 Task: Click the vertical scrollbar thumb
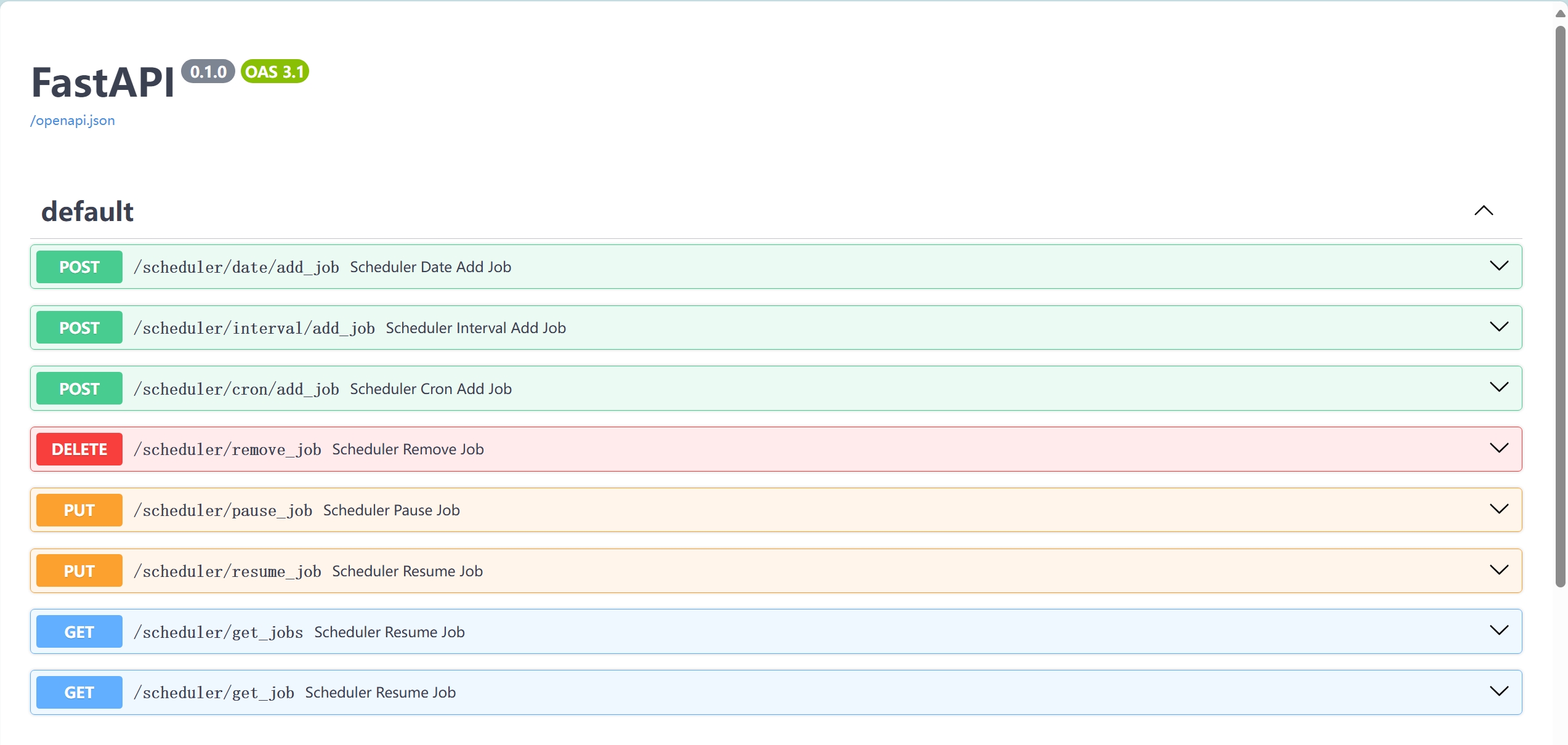click(1560, 308)
